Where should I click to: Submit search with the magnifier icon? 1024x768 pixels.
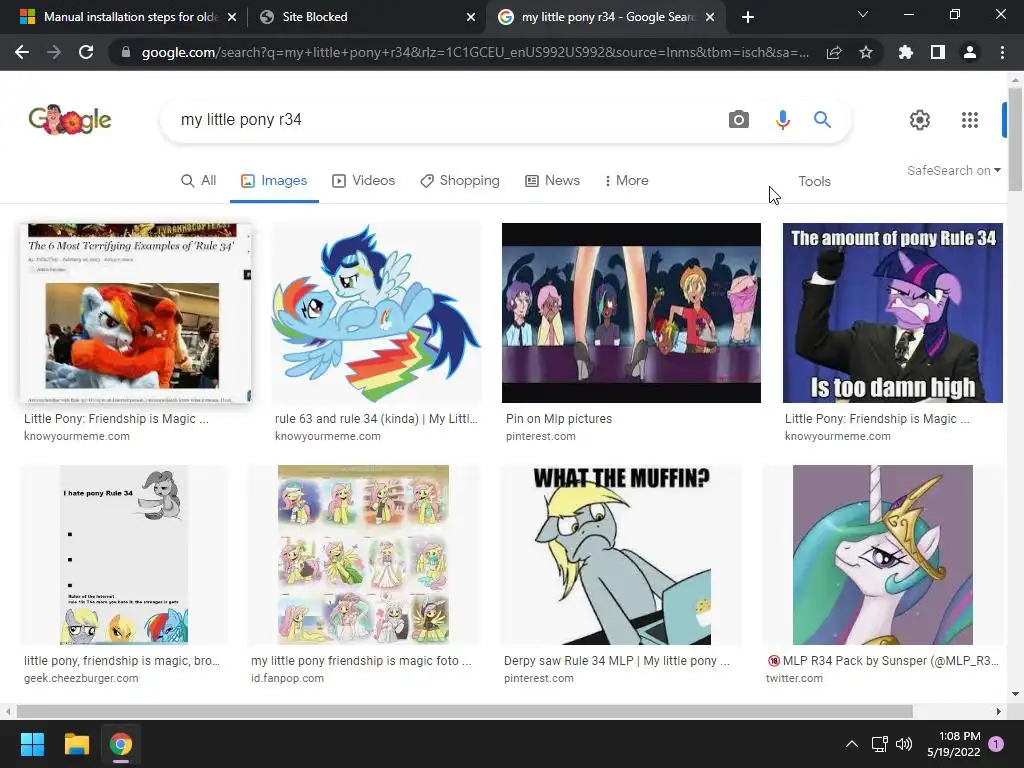[x=822, y=120]
